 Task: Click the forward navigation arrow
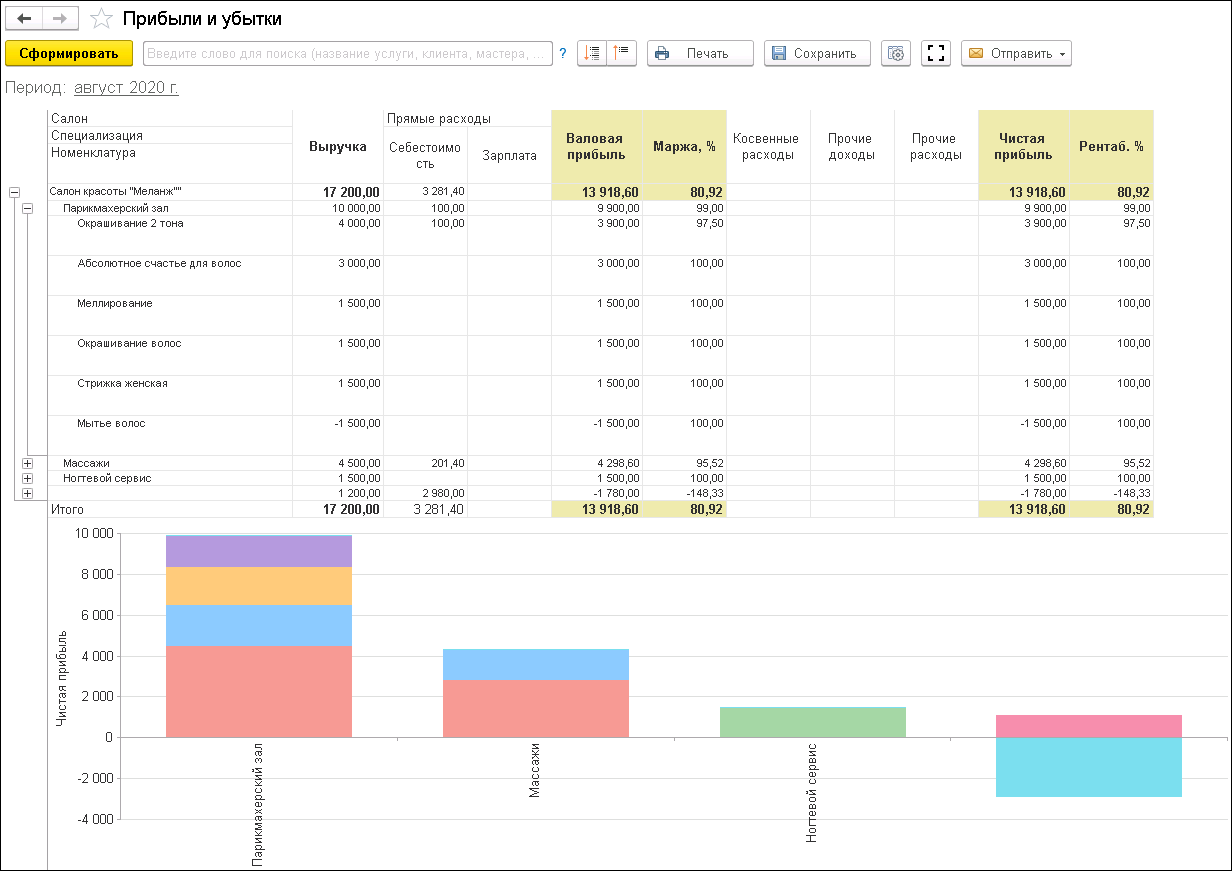[x=60, y=19]
